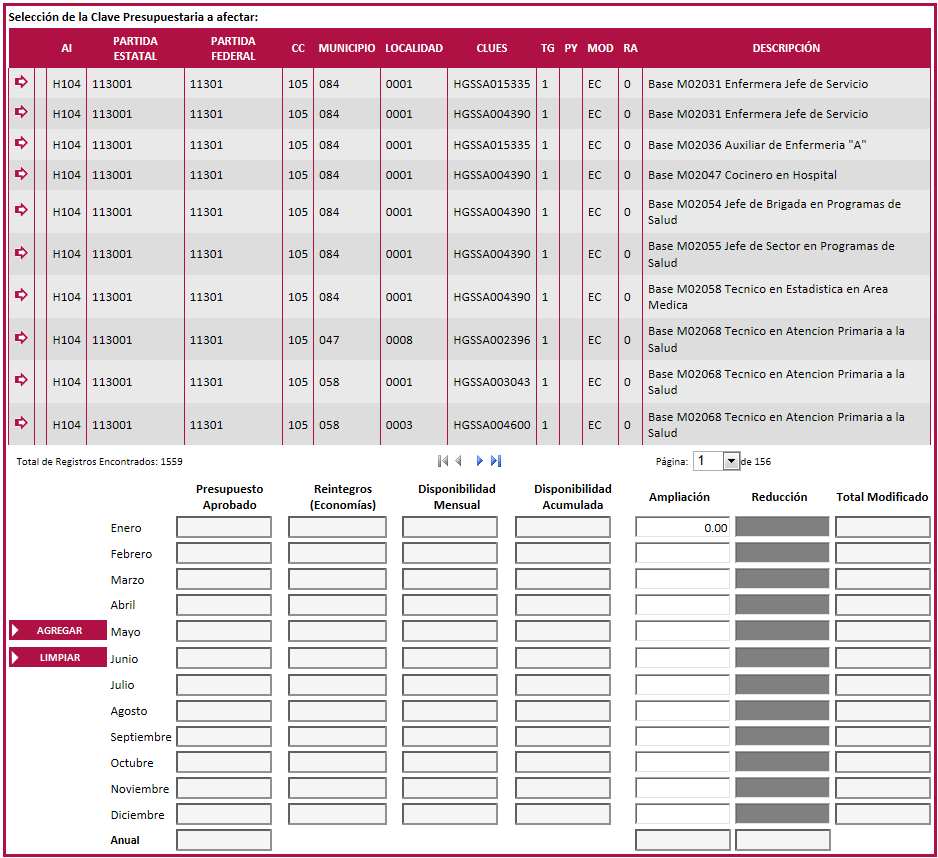Click the Junio Ampliación input field

click(682, 658)
